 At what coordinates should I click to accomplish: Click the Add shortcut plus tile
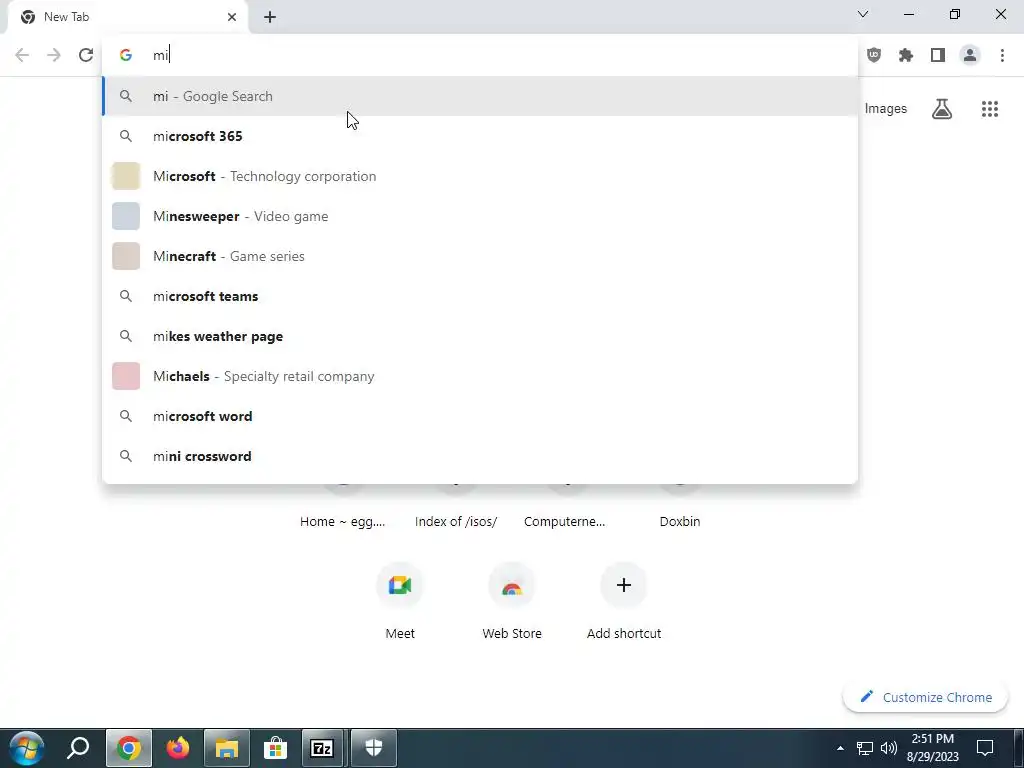(624, 602)
